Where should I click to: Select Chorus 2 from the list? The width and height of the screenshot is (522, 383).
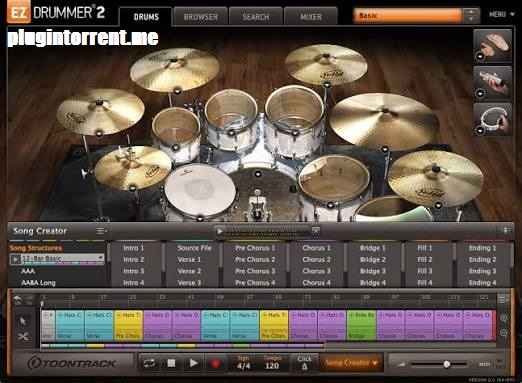click(x=316, y=259)
